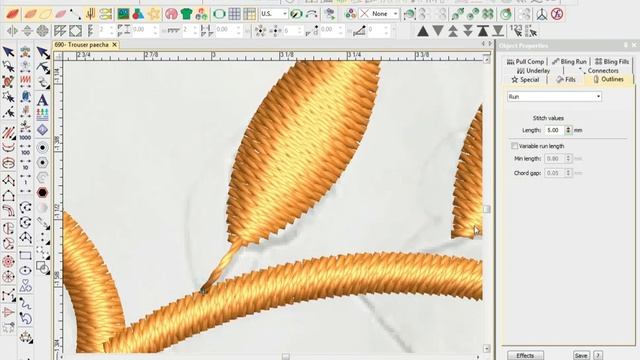
Task: Click the cactus needle points icon
Action: point(90,14)
